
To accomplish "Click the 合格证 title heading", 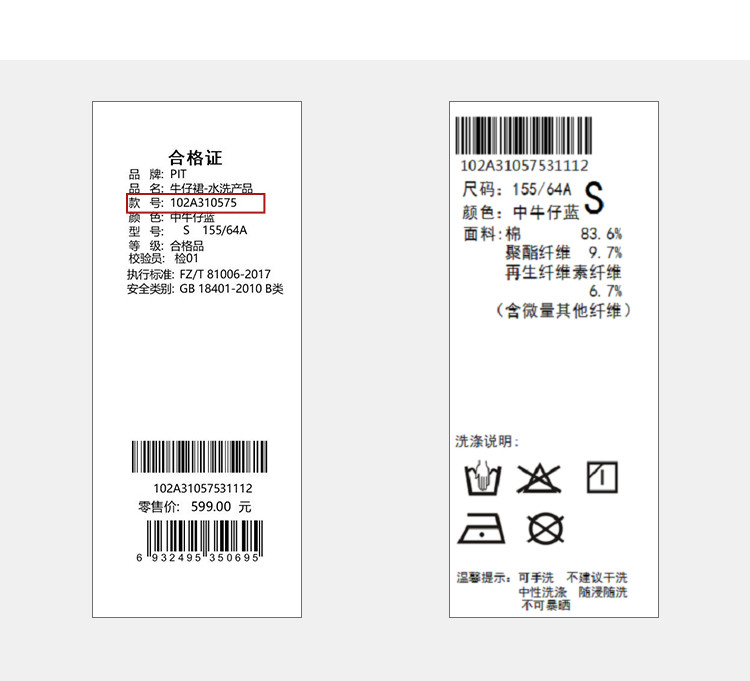I will [x=195, y=157].
